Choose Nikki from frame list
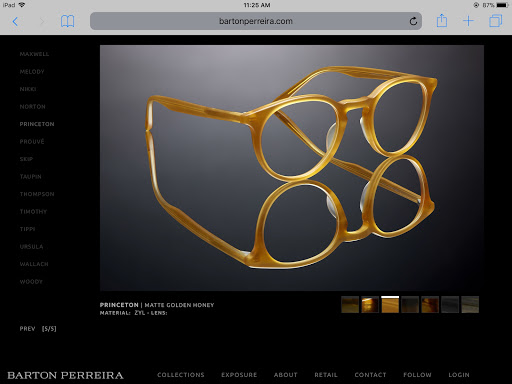The width and height of the screenshot is (512, 384). tap(28, 89)
